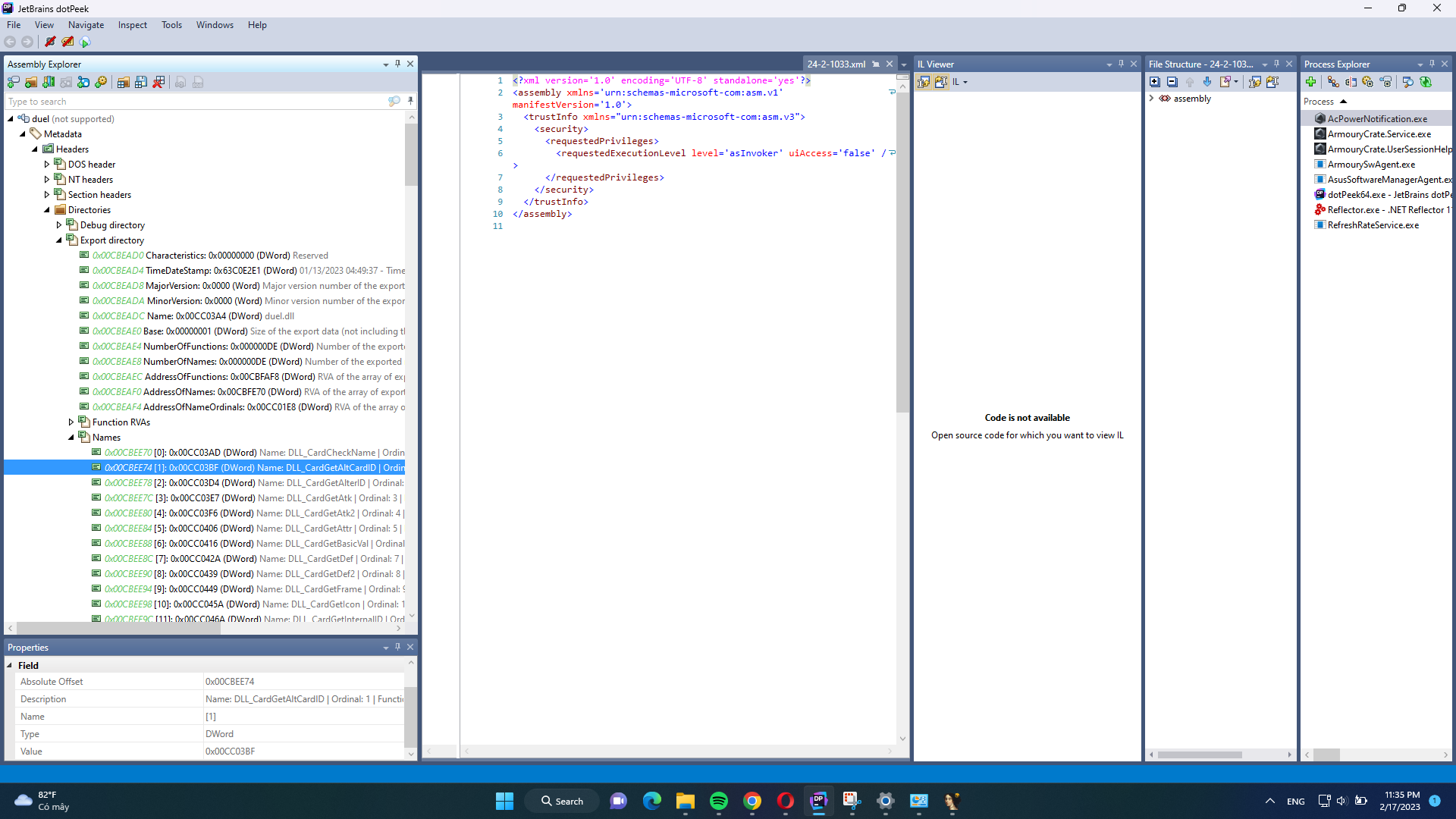Refresh the Process Explorer process list
The image size is (1456, 819).
pos(1427,82)
